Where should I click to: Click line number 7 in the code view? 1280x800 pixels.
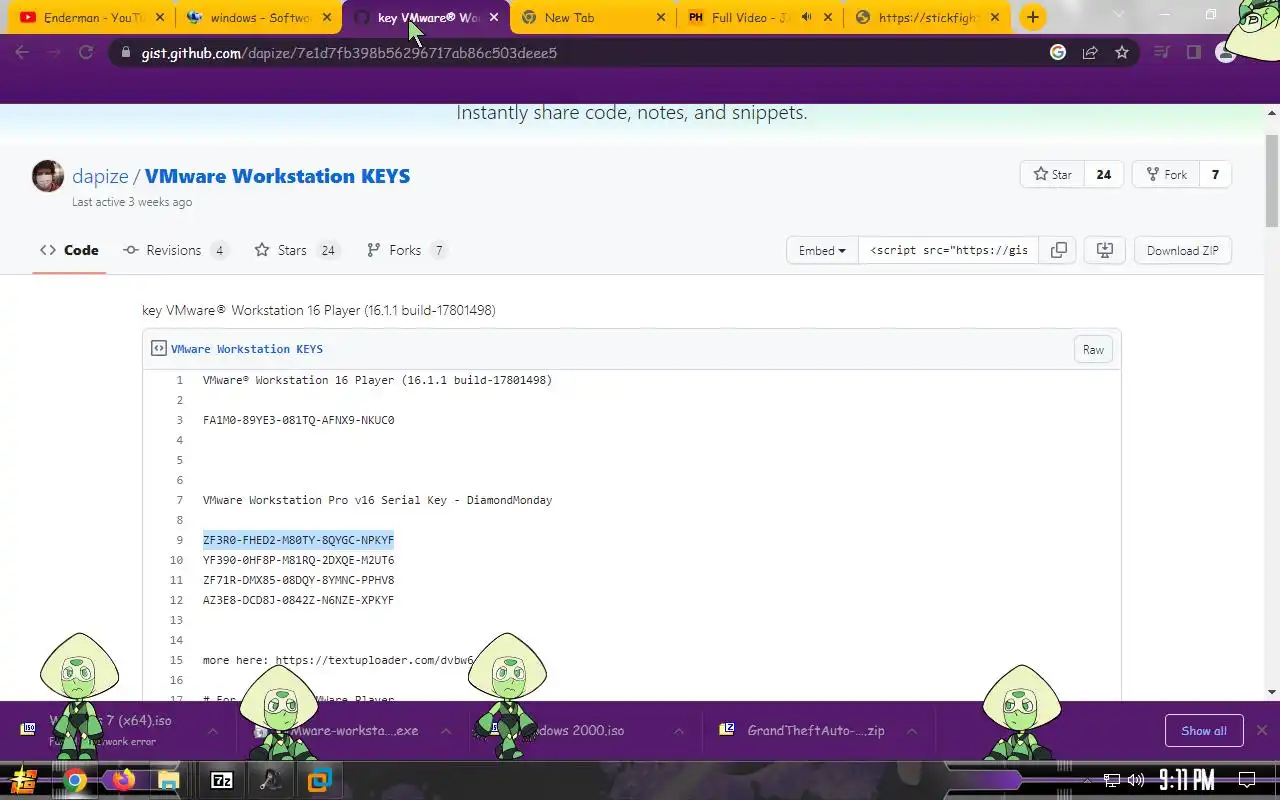tap(180, 500)
